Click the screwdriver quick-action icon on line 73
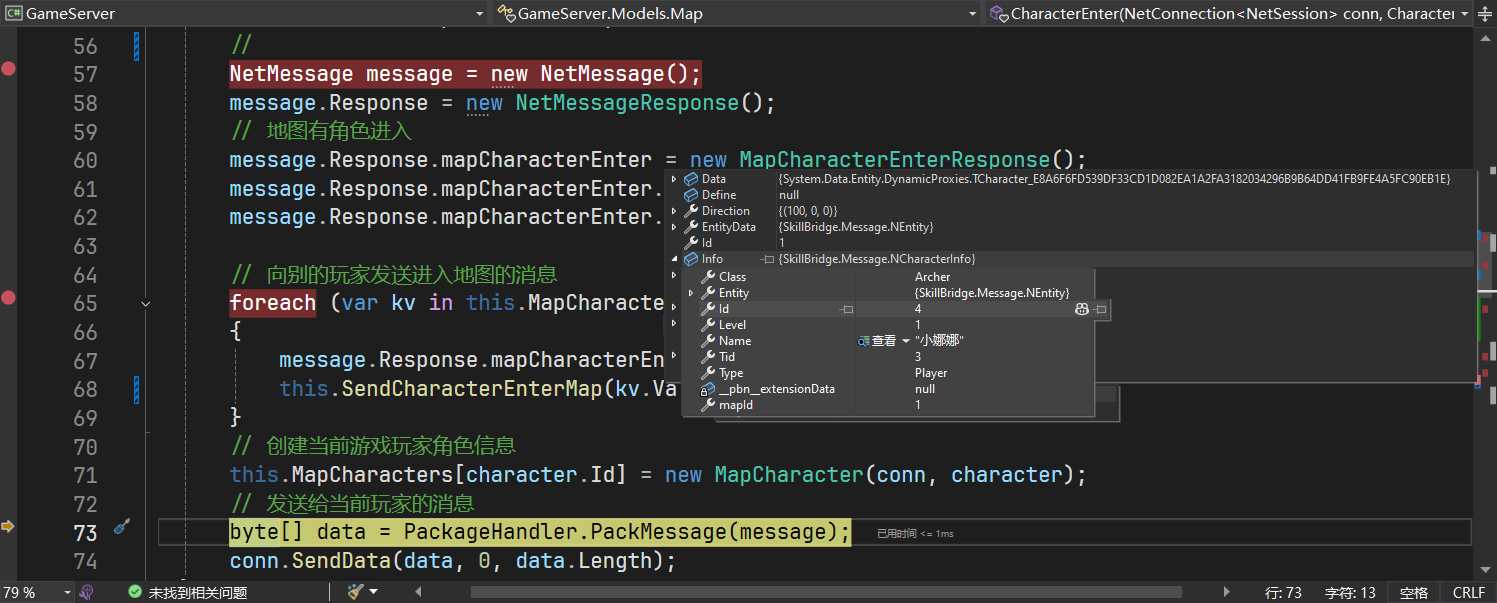 point(121,526)
